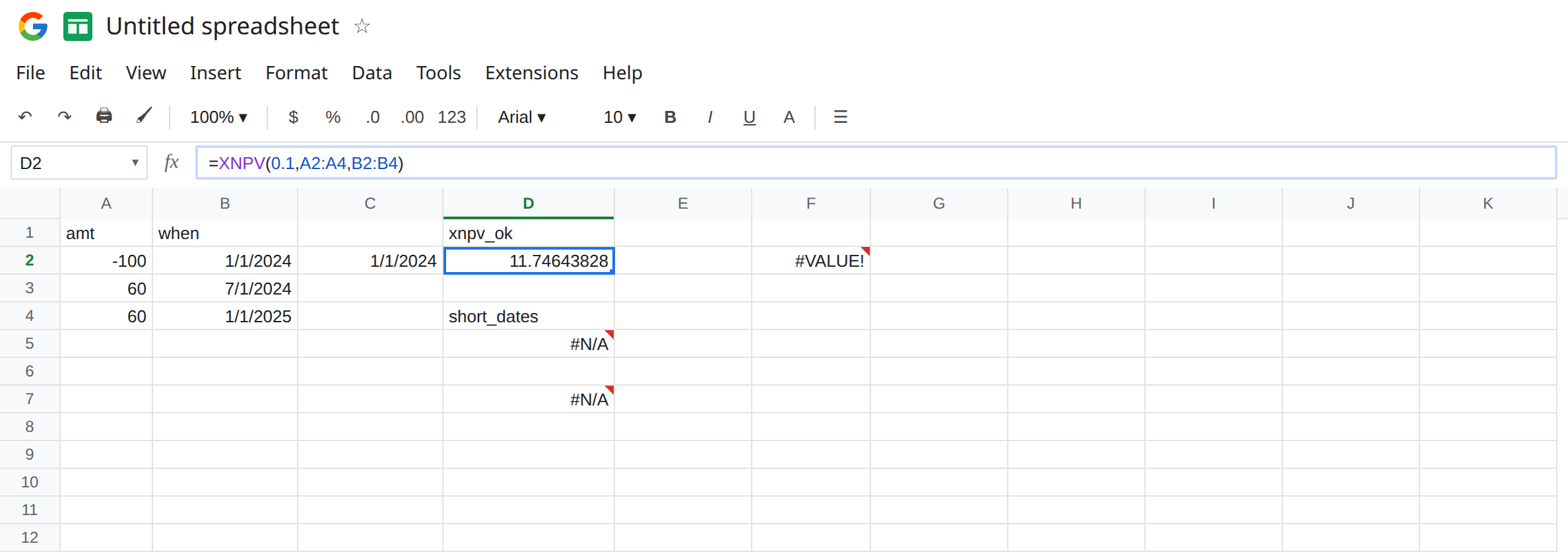
Task: Increase decimal places with .00 button
Action: [x=412, y=117]
